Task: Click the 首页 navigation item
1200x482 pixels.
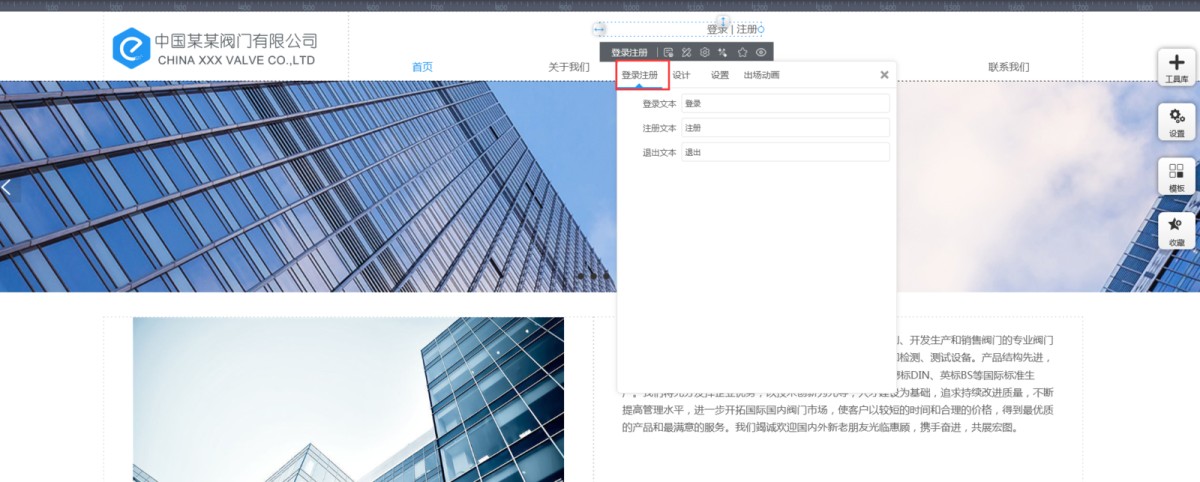Action: tap(422, 67)
